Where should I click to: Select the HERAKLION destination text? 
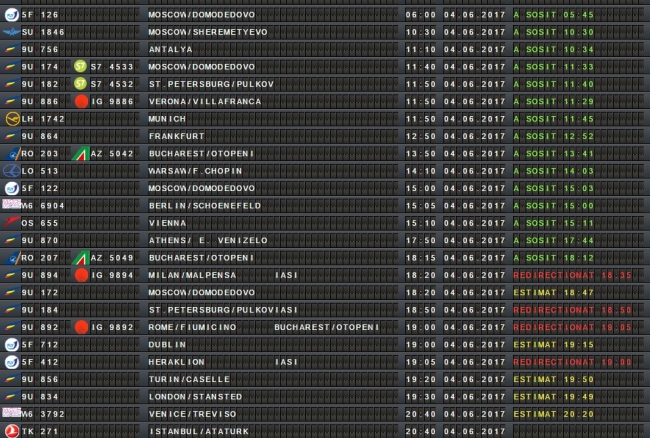177,362
